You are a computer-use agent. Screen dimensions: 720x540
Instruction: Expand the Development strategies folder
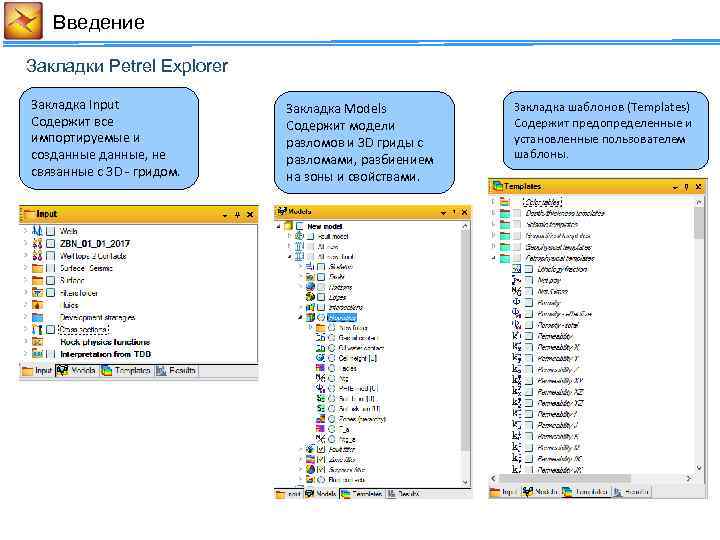26,317
